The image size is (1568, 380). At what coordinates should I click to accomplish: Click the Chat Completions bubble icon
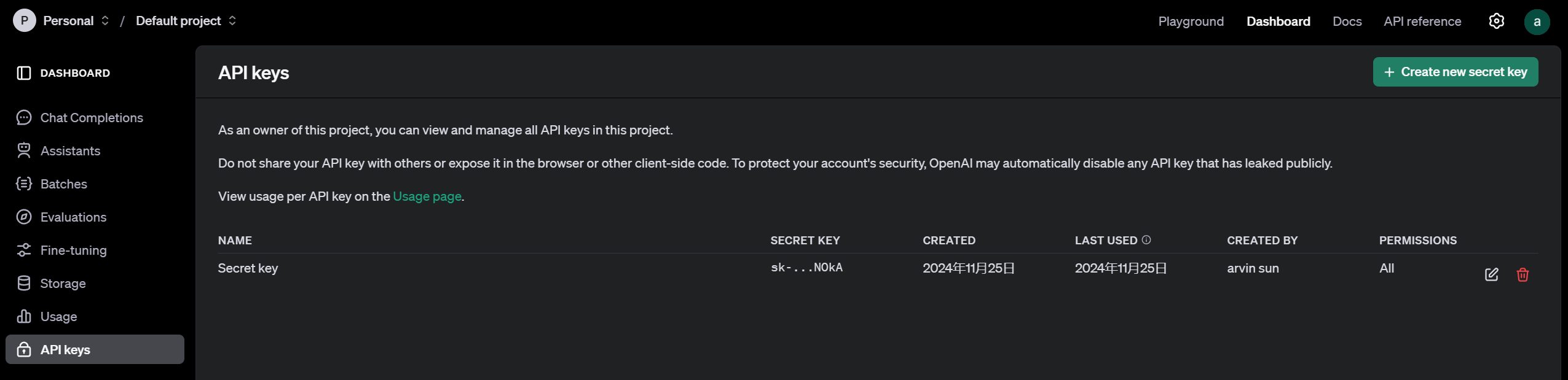(24, 118)
